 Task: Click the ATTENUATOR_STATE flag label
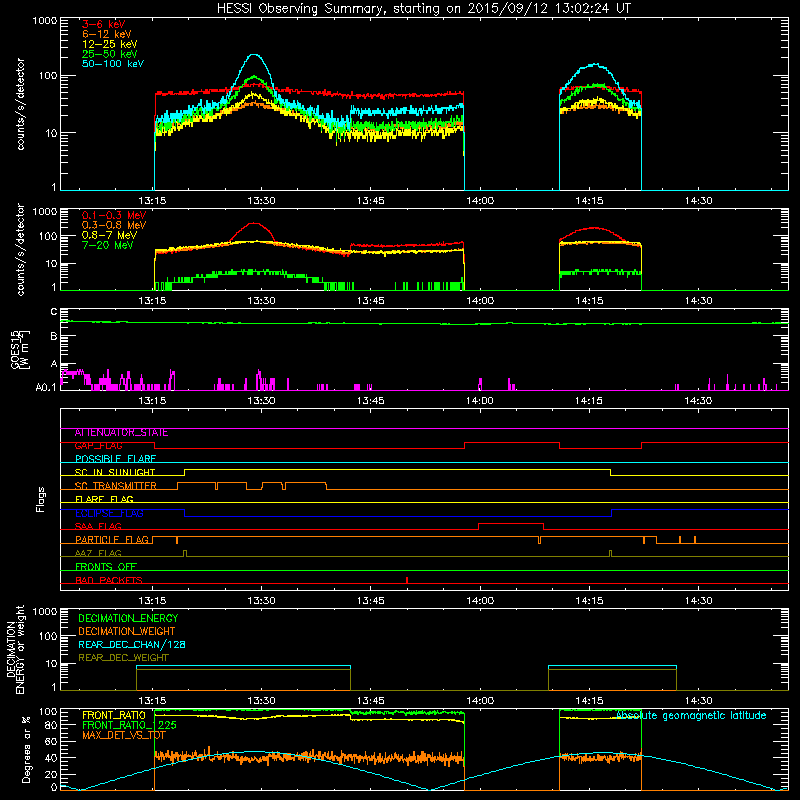(121, 433)
